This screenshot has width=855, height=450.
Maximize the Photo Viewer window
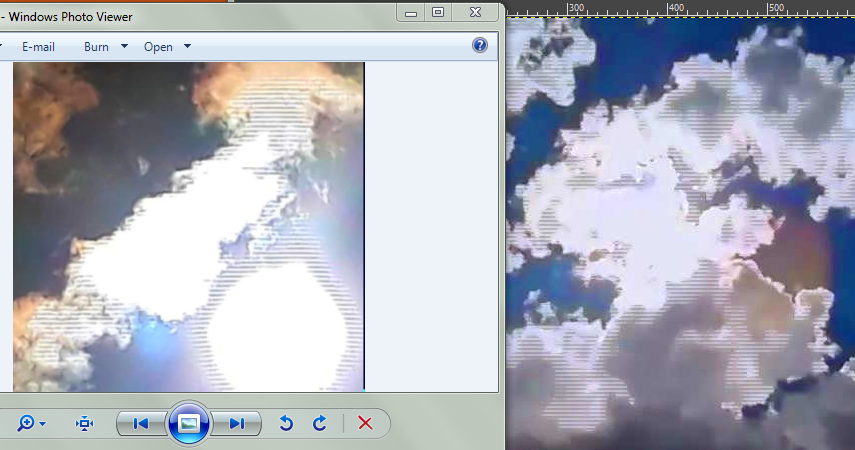(438, 12)
